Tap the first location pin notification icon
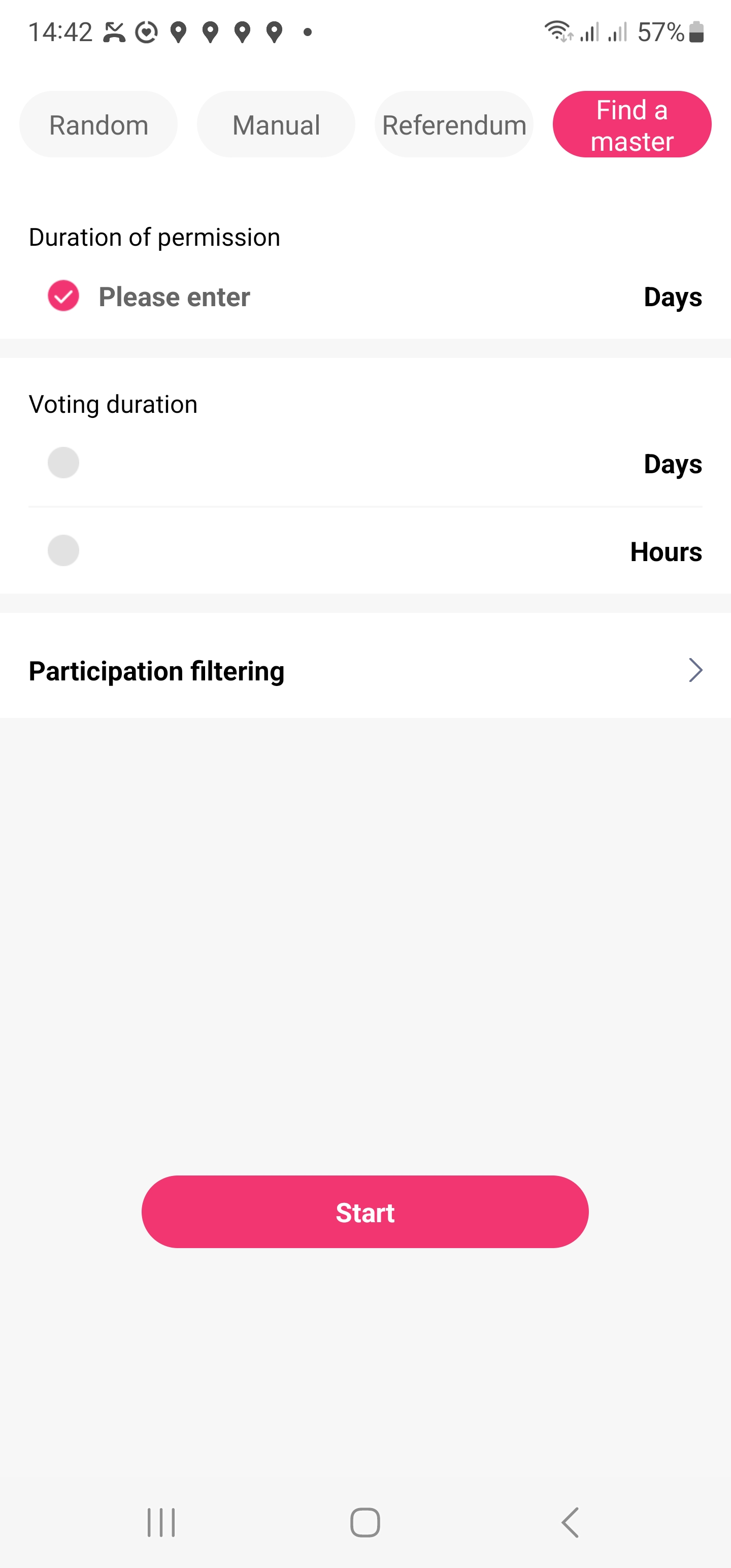The width and height of the screenshot is (731, 1568). point(178,31)
